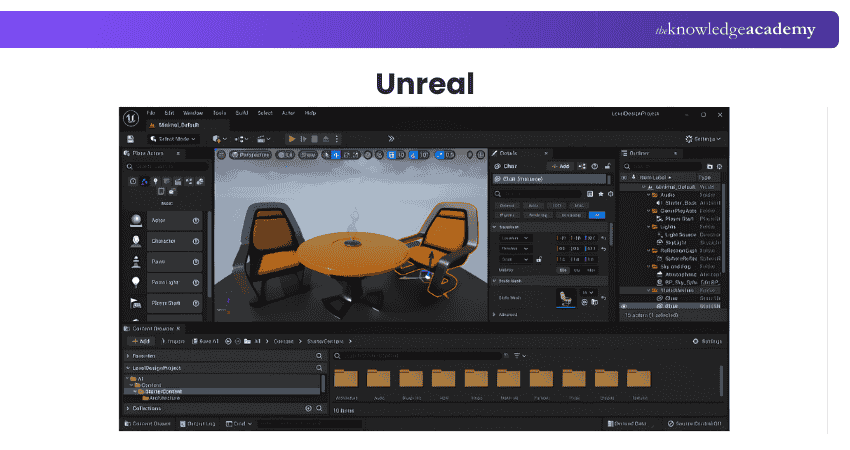This screenshot has width=850, height=450.
Task: Toggle rotation snapping in the viewport toolbar
Action: pos(414,155)
